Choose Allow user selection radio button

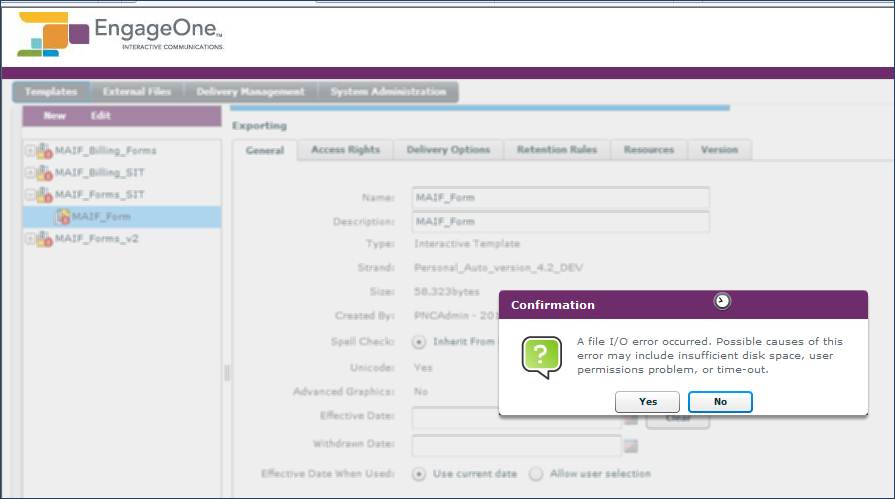click(x=536, y=474)
